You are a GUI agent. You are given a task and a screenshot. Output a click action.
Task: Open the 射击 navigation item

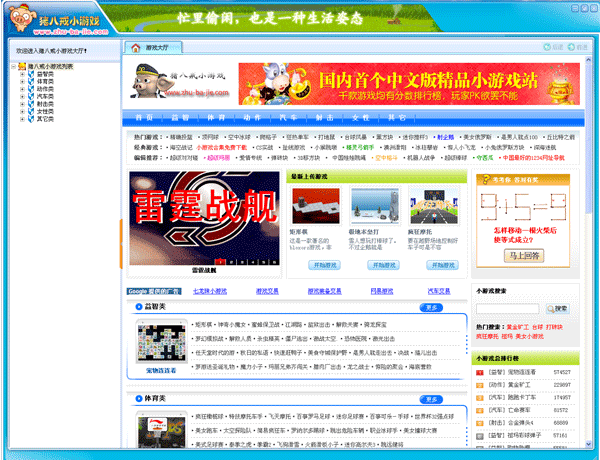pyautogui.click(x=324, y=118)
